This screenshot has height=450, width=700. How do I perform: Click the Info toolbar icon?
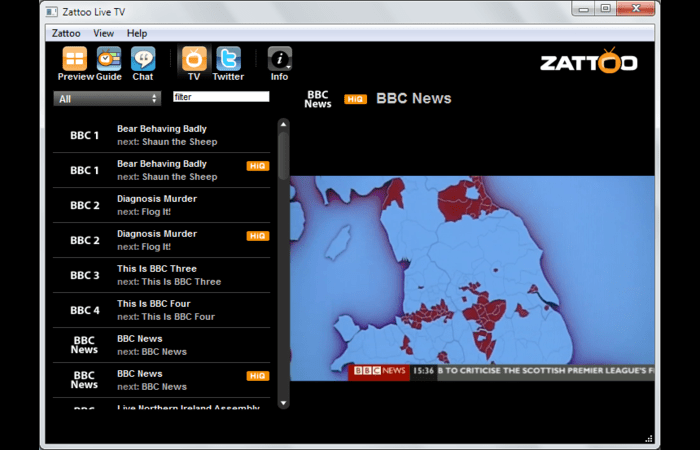pyautogui.click(x=279, y=59)
